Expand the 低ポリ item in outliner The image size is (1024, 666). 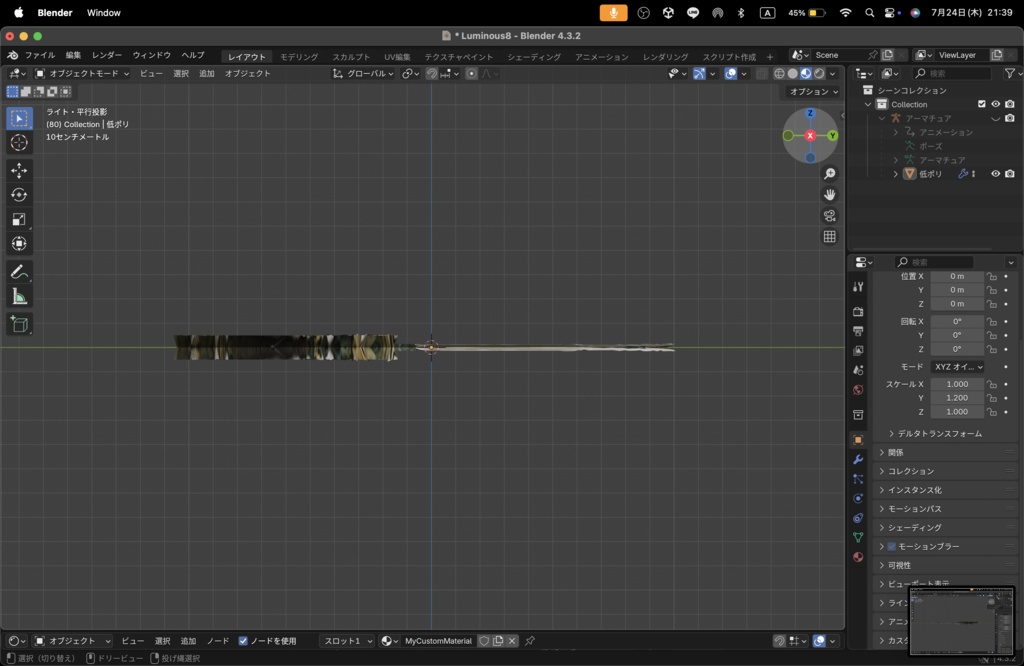(x=895, y=174)
